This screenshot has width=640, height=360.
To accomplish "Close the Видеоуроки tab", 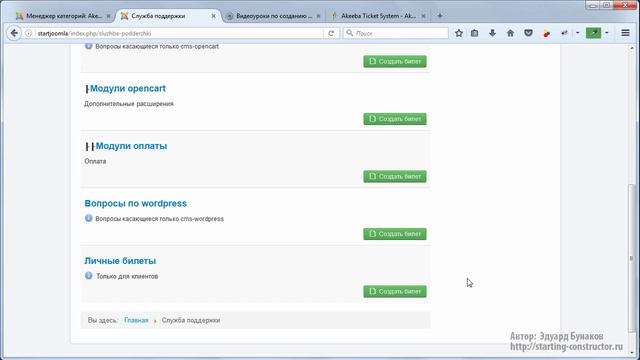I will point(318,16).
